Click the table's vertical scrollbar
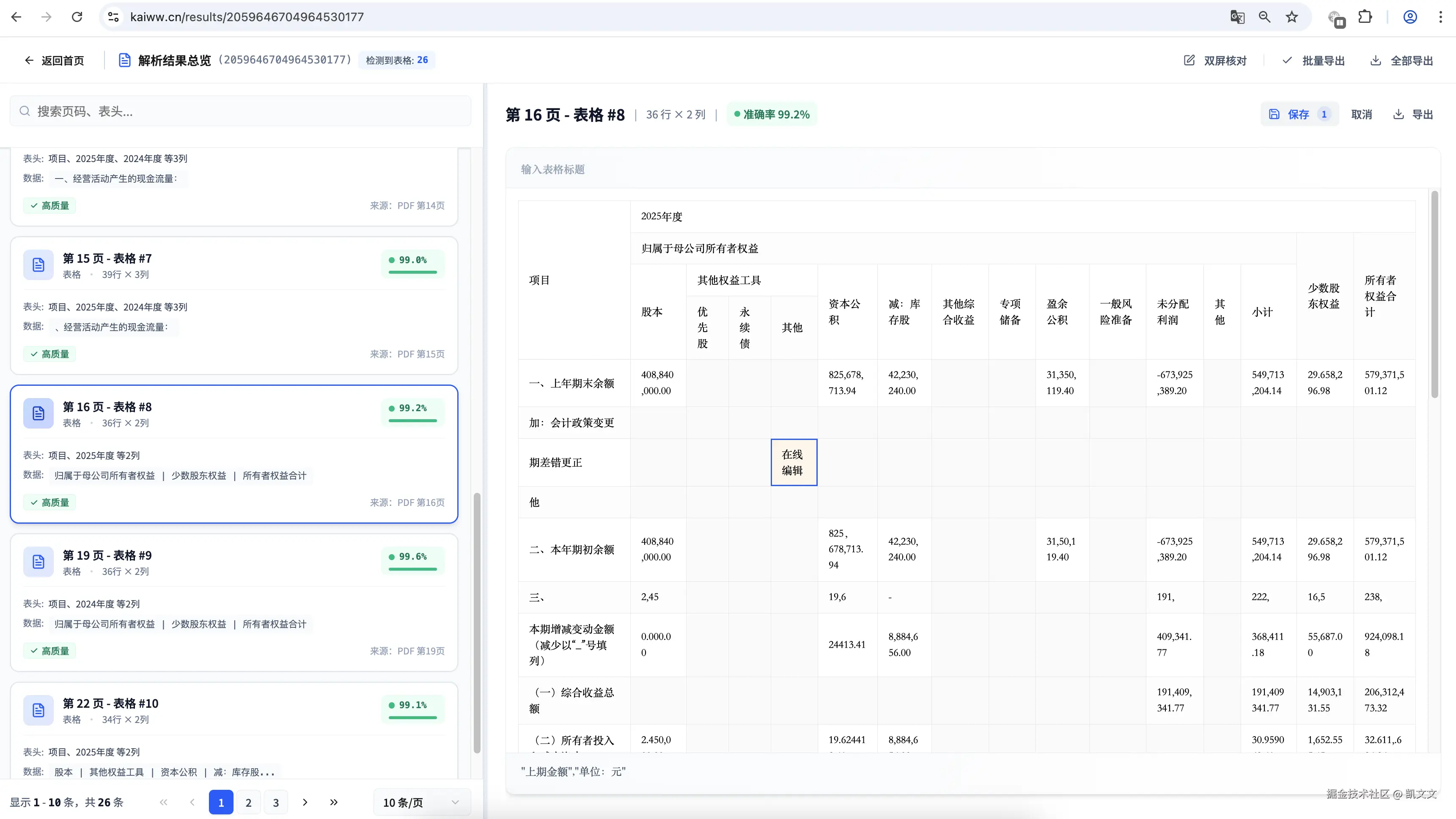Screen dimensions: 1456x819 [1434, 294]
